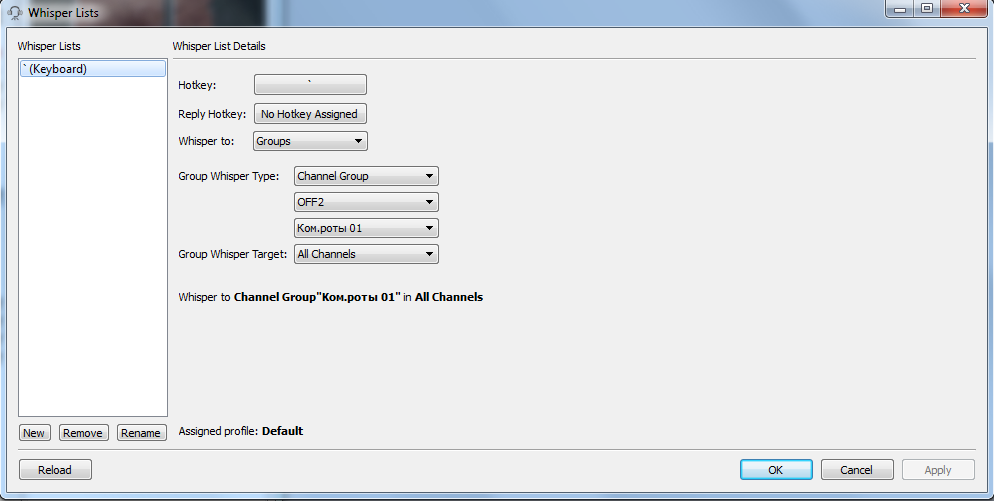Click the Assigned profile Default text

point(241,431)
